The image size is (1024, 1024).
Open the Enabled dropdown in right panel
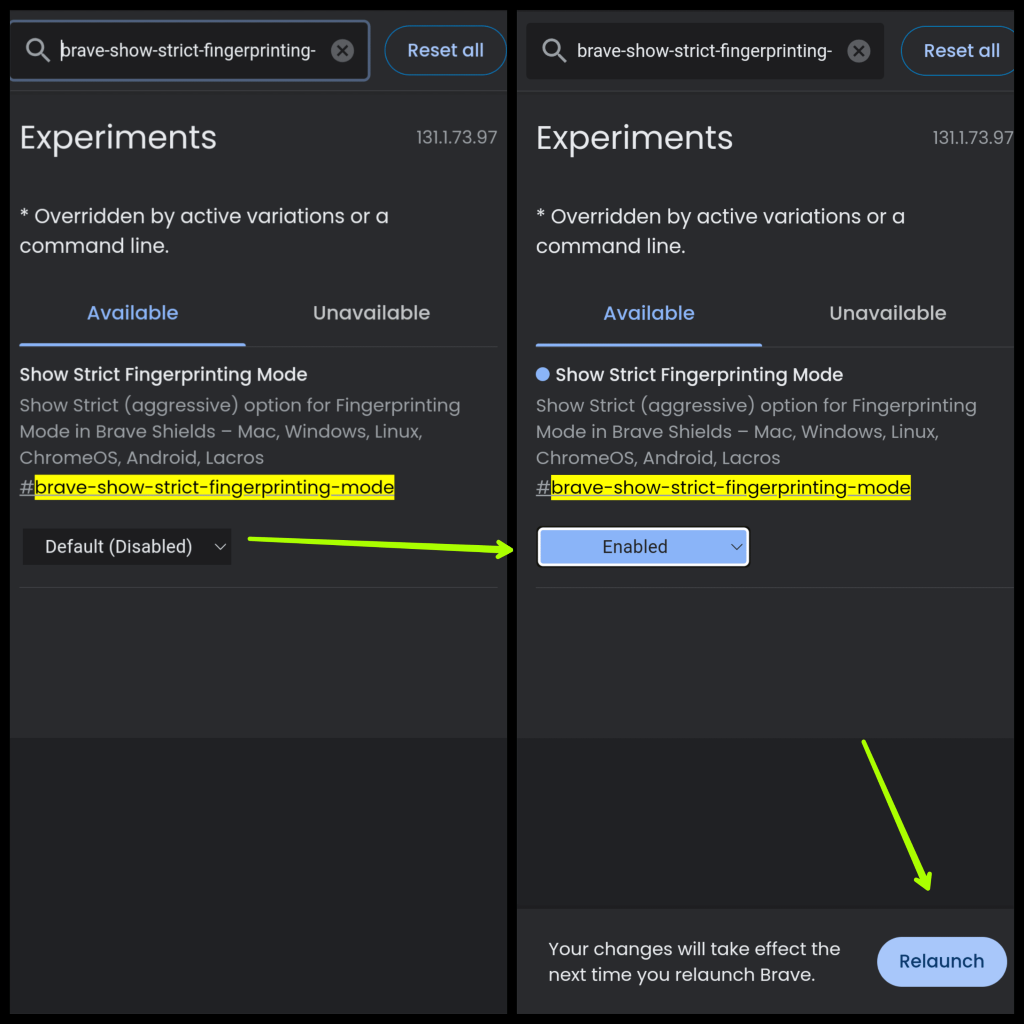[x=643, y=547]
